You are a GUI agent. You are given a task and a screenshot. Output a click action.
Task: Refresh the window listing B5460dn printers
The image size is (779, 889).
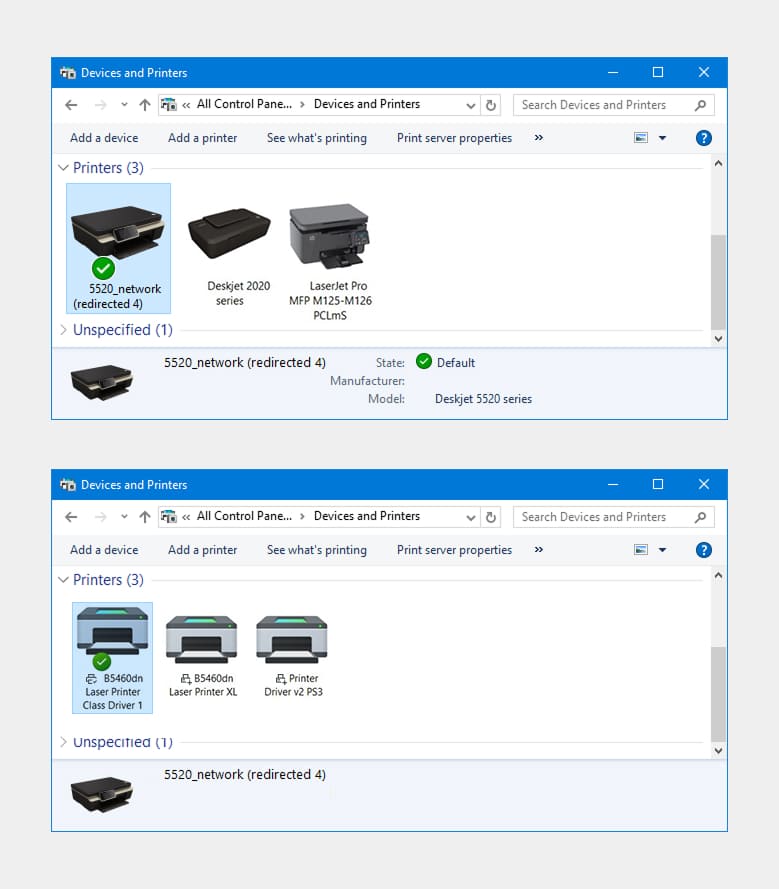click(491, 517)
